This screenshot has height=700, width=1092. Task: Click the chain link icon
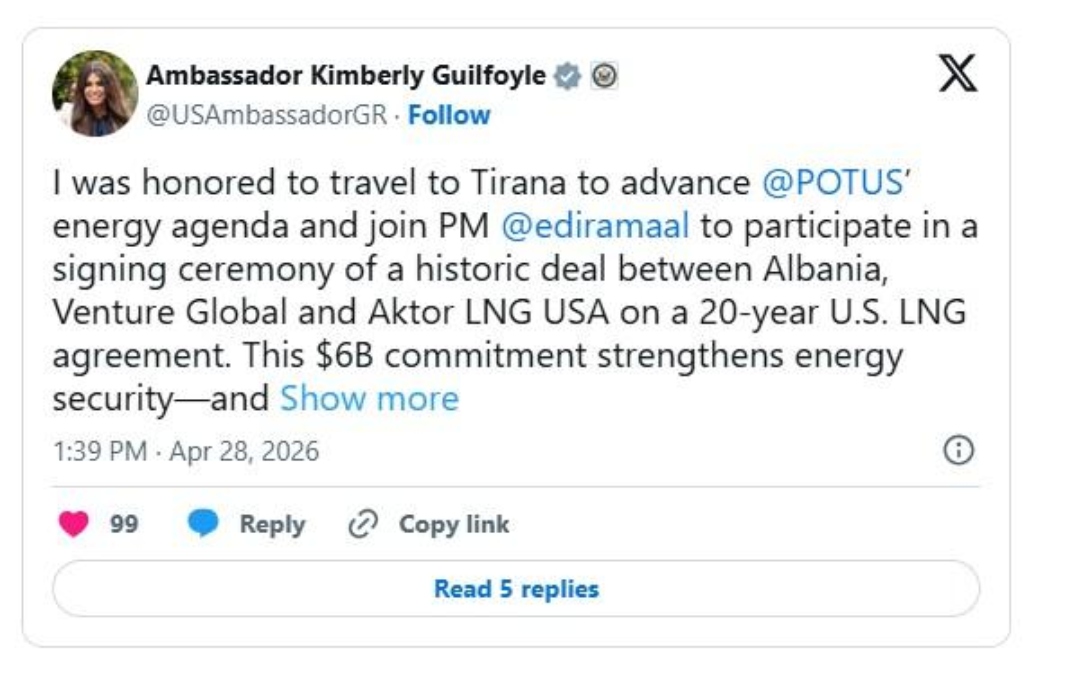tap(361, 525)
